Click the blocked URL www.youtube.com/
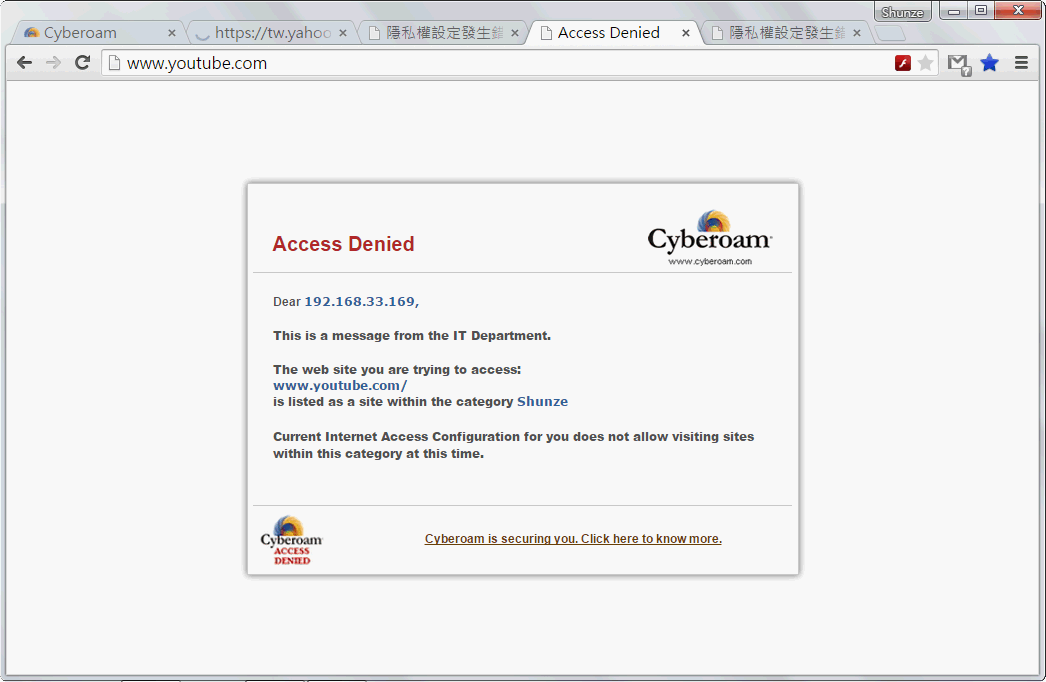Viewport: 1046px width, 682px height. 340,386
